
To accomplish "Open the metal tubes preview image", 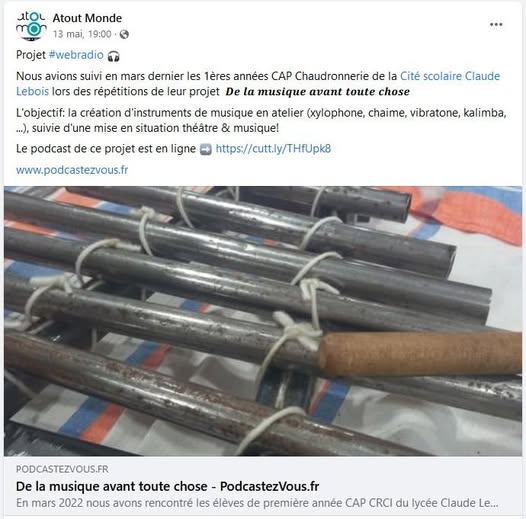I will click(x=263, y=321).
